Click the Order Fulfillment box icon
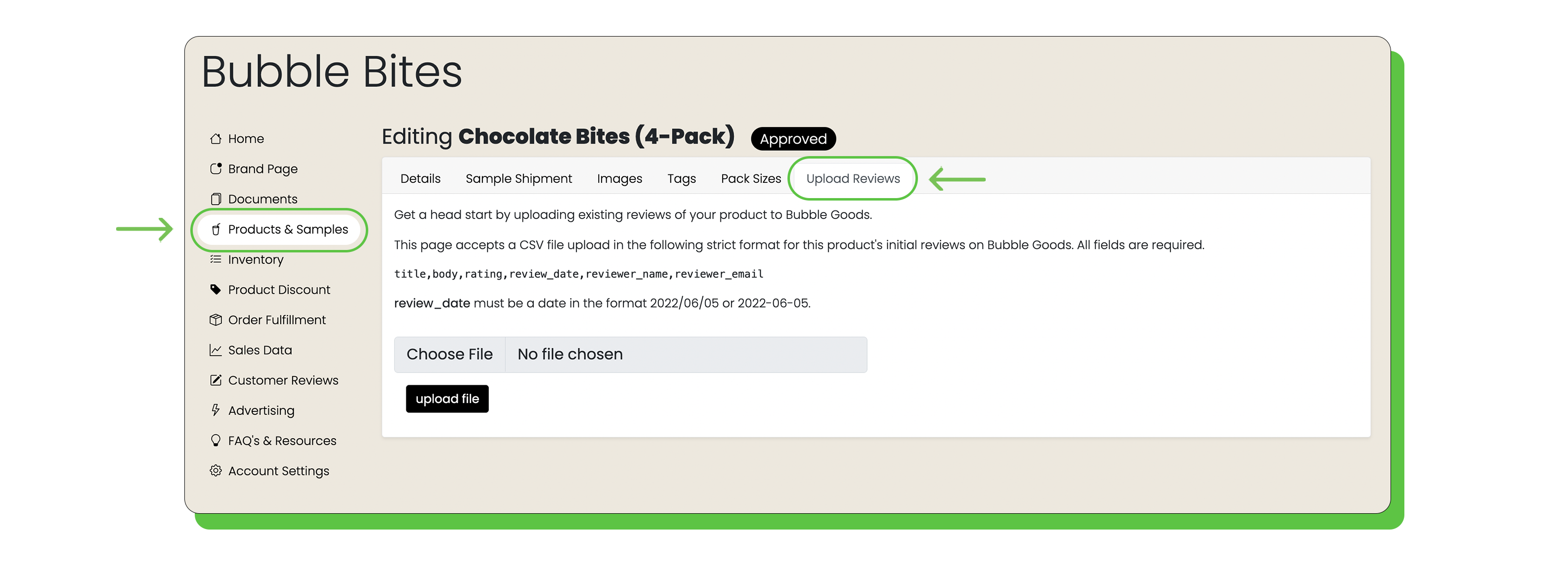Viewport: 1568px width, 574px height. coord(216,320)
